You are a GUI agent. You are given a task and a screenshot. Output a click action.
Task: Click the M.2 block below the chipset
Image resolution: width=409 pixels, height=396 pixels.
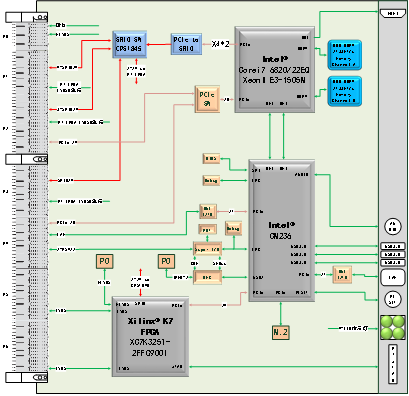pyautogui.click(x=280, y=332)
